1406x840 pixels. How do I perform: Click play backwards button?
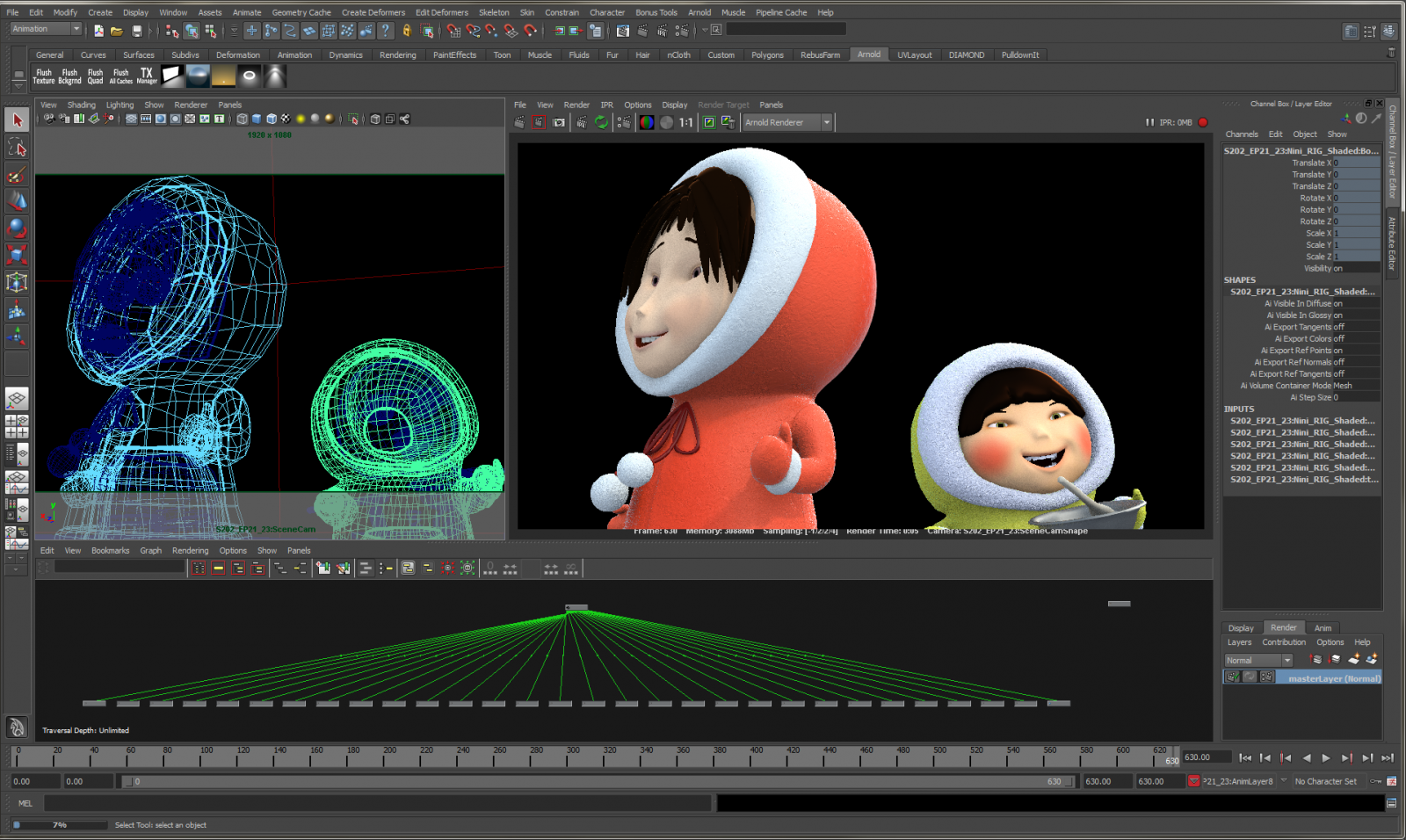(x=1306, y=757)
